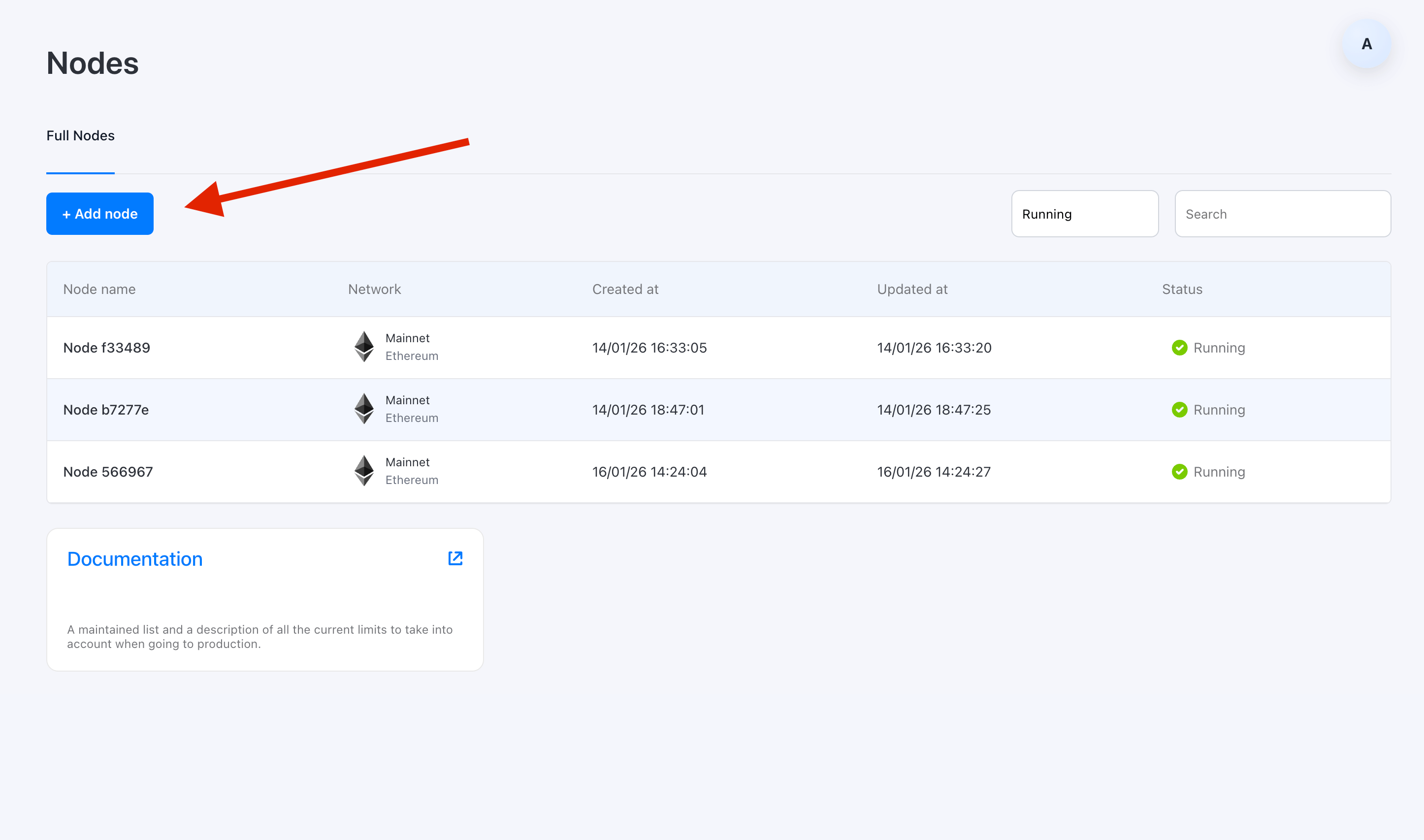The width and height of the screenshot is (1424, 840).
Task: Select Node b7277e by its name
Action: tap(106, 410)
